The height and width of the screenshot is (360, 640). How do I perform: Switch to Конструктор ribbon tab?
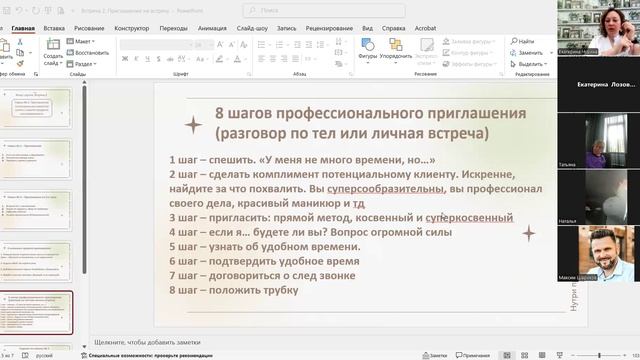coord(131,28)
